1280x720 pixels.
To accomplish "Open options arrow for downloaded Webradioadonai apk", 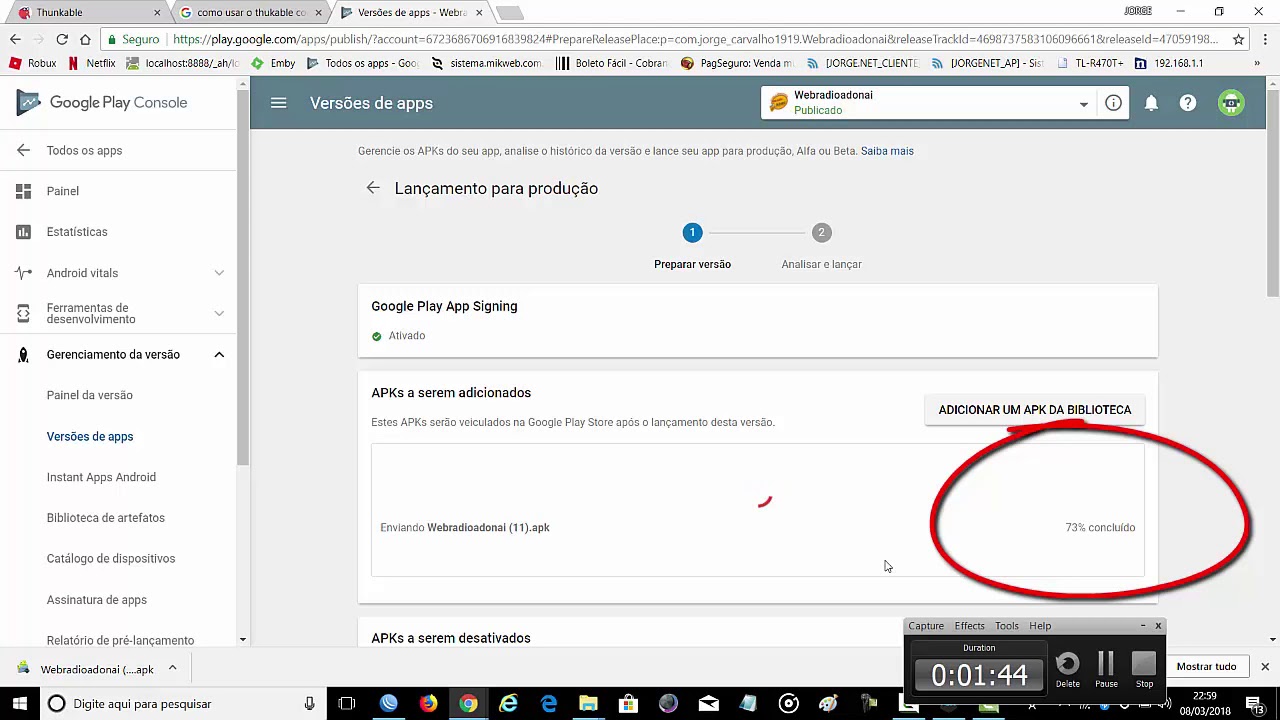I will [172, 668].
